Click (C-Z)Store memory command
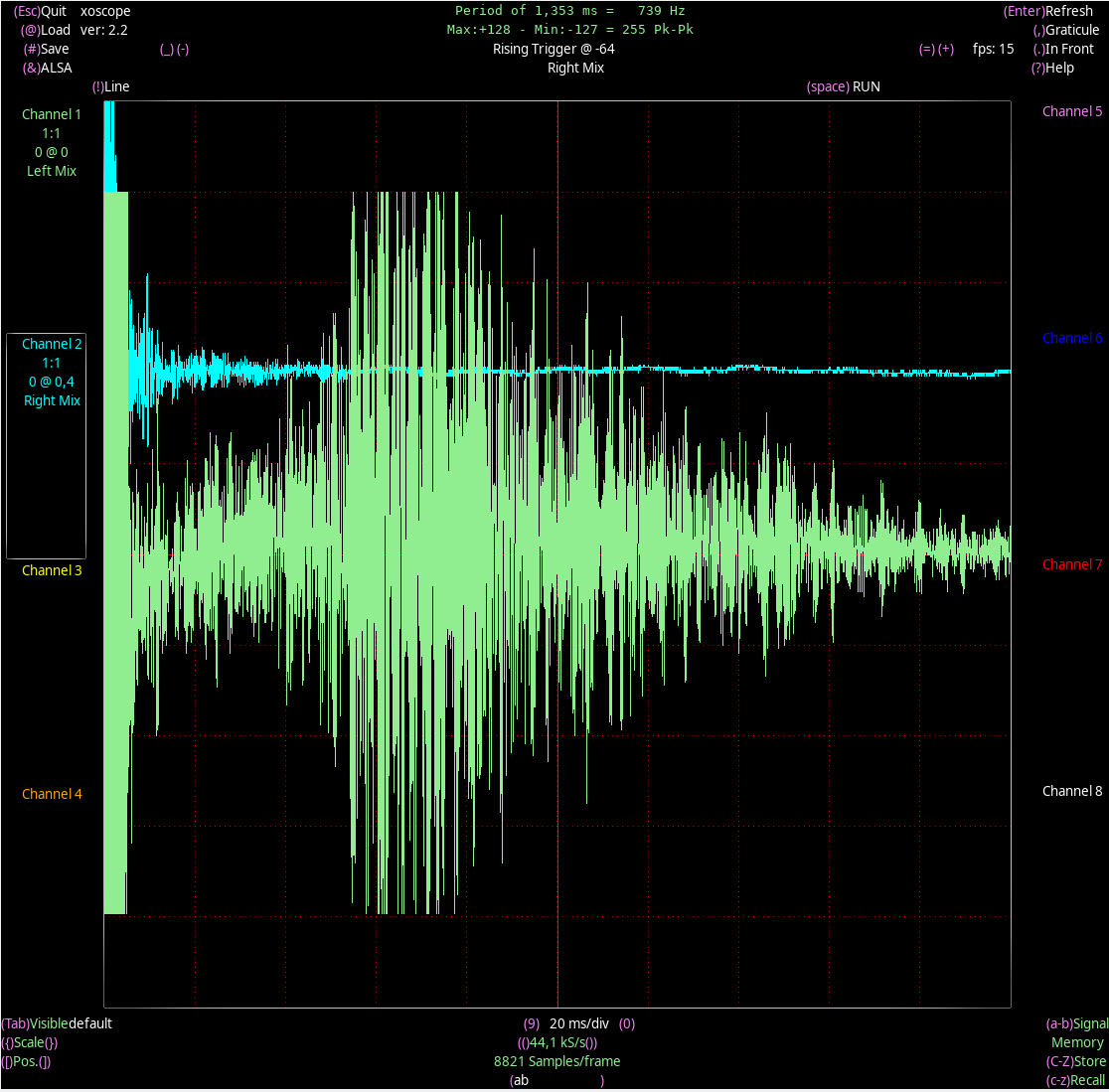Screen dimensions: 1109x1092 pyautogui.click(x=1076, y=1061)
